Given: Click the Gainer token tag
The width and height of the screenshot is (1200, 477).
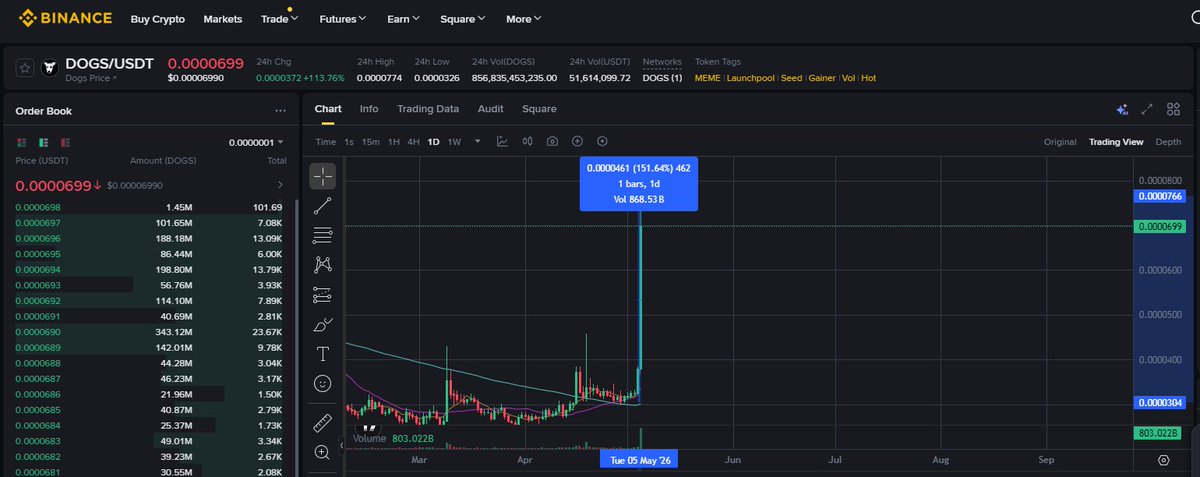Looking at the screenshot, I should [x=822, y=78].
